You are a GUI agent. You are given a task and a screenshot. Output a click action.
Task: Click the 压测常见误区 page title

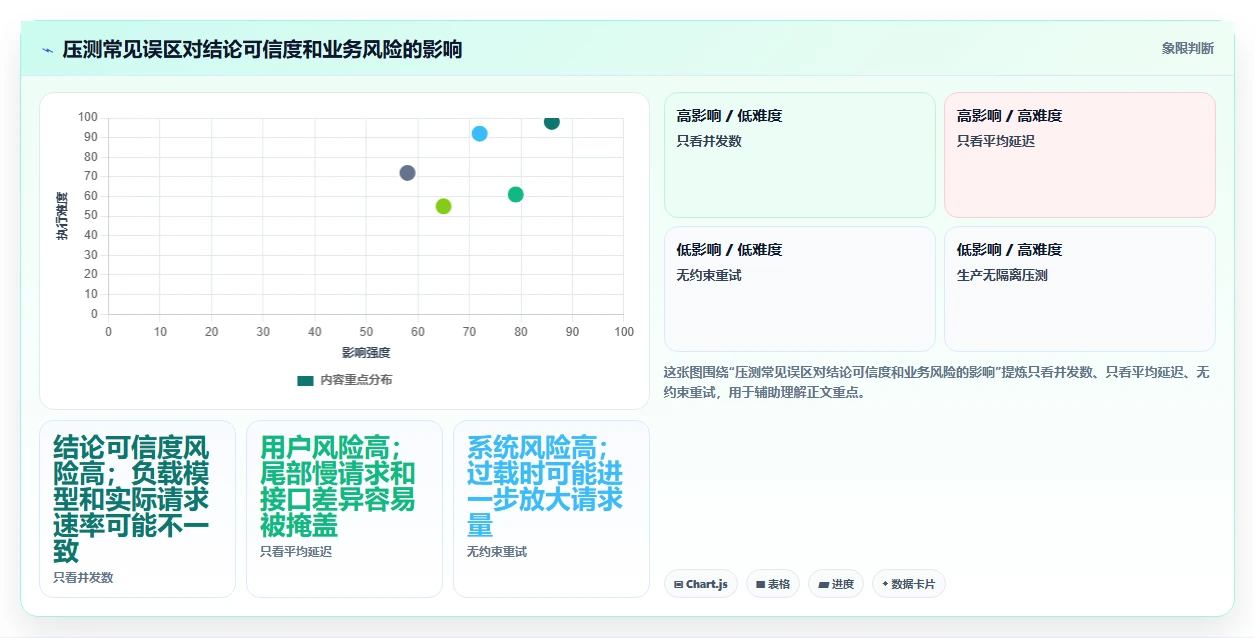[x=262, y=49]
